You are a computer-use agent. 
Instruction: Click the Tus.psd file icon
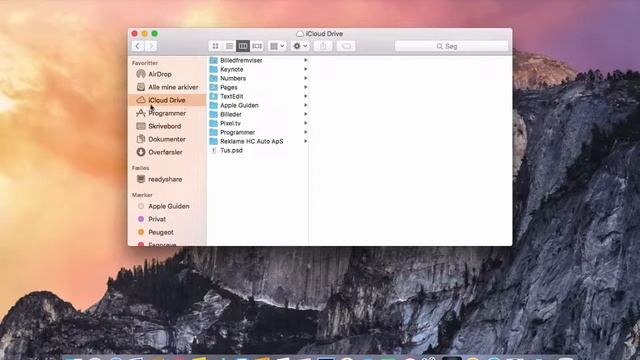(213, 150)
